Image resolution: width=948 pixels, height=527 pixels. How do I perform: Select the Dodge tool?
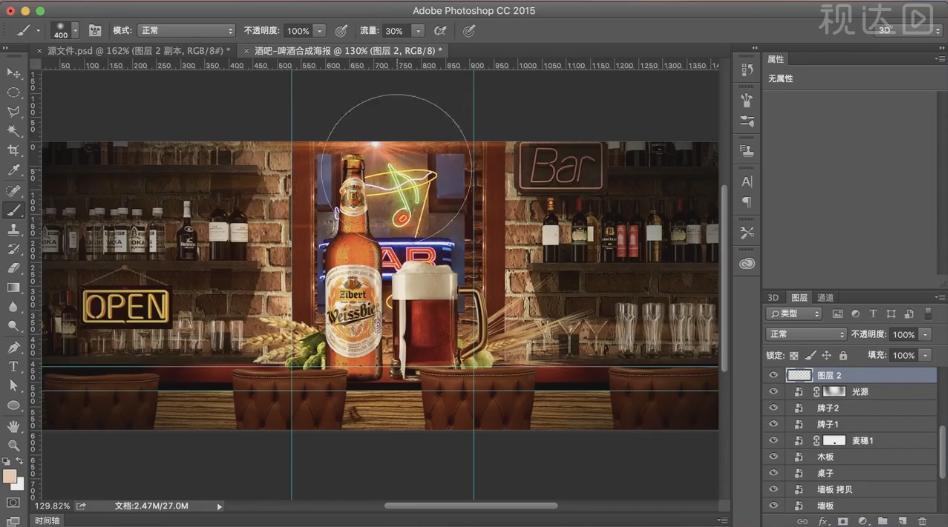coord(13,326)
